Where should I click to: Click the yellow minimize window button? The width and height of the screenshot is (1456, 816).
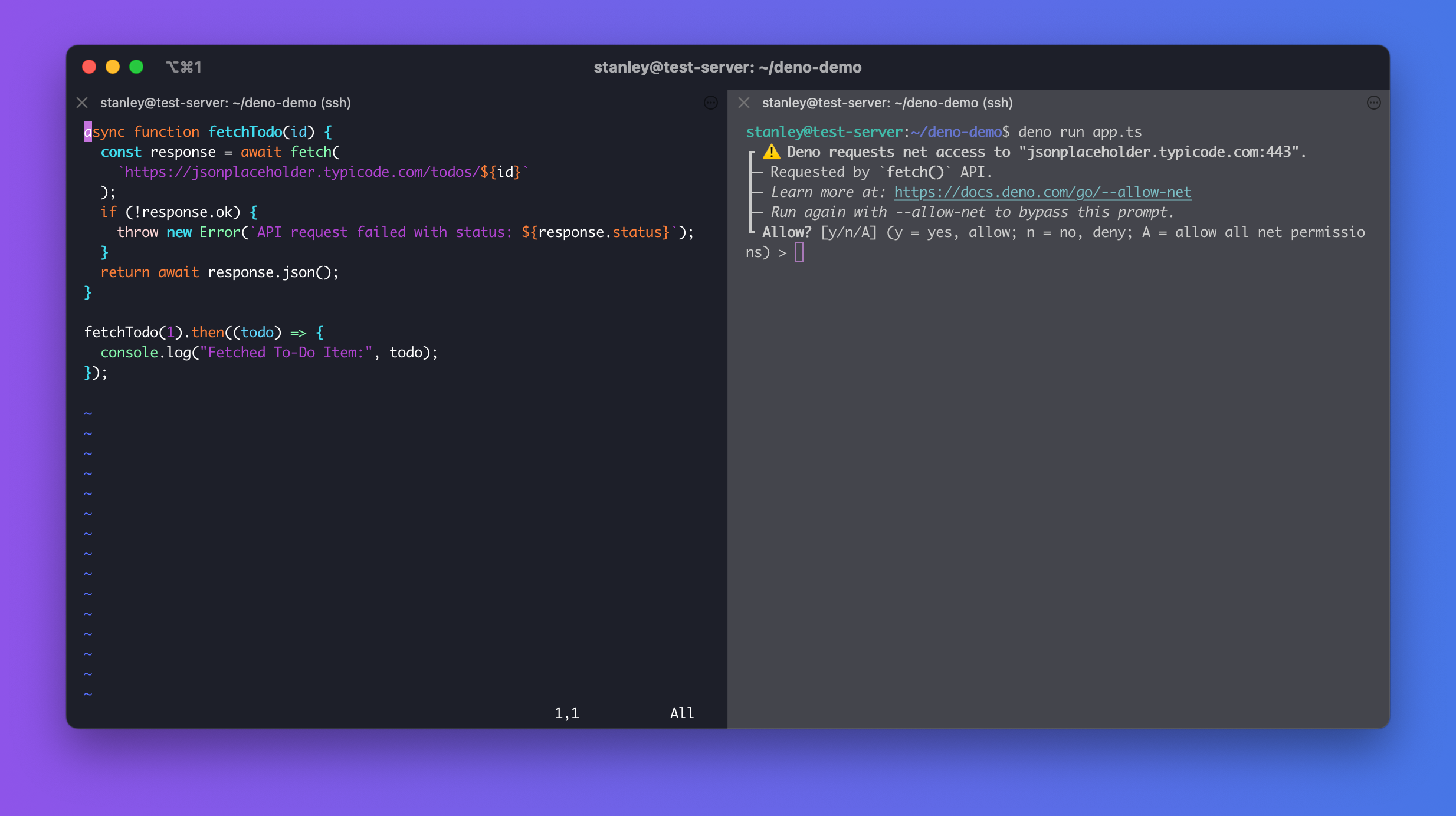click(113, 67)
